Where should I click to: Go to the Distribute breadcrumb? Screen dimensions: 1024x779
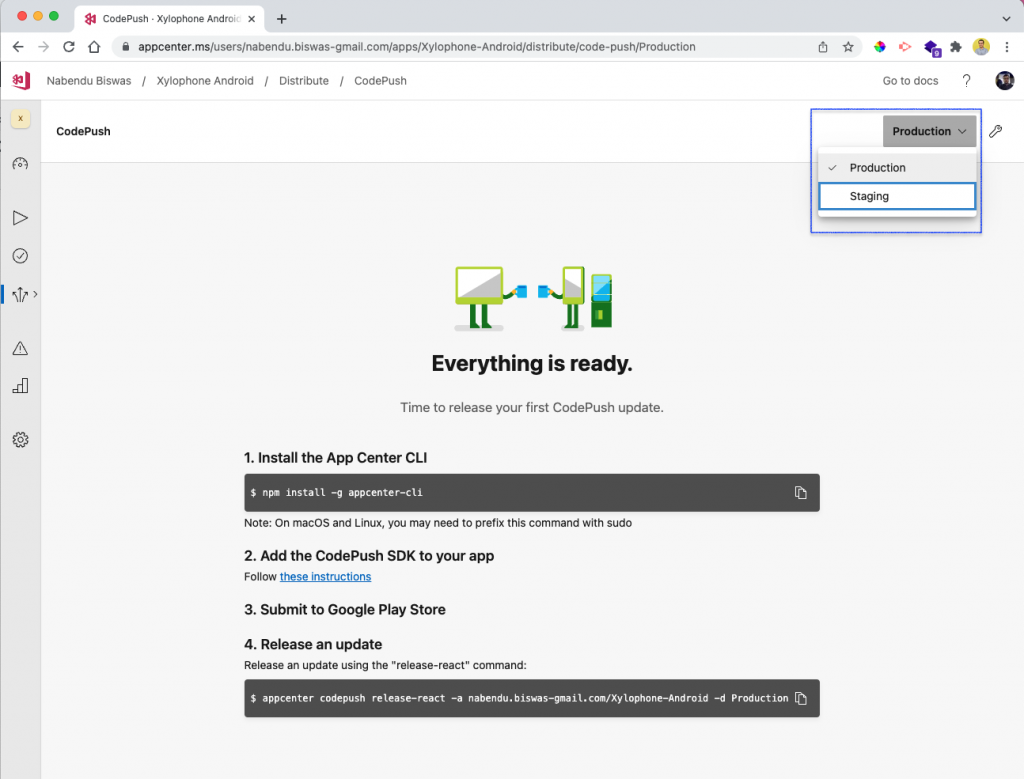pos(304,80)
